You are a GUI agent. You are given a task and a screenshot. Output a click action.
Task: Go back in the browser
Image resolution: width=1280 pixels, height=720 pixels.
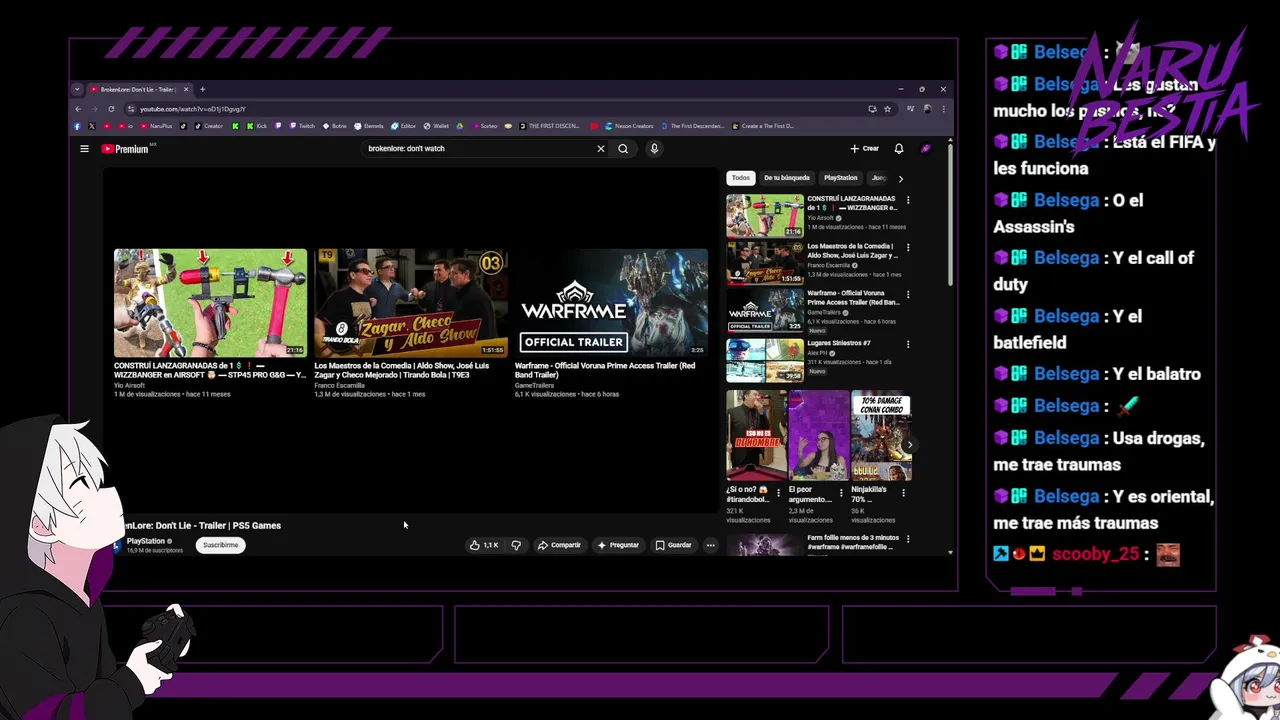coord(78,109)
